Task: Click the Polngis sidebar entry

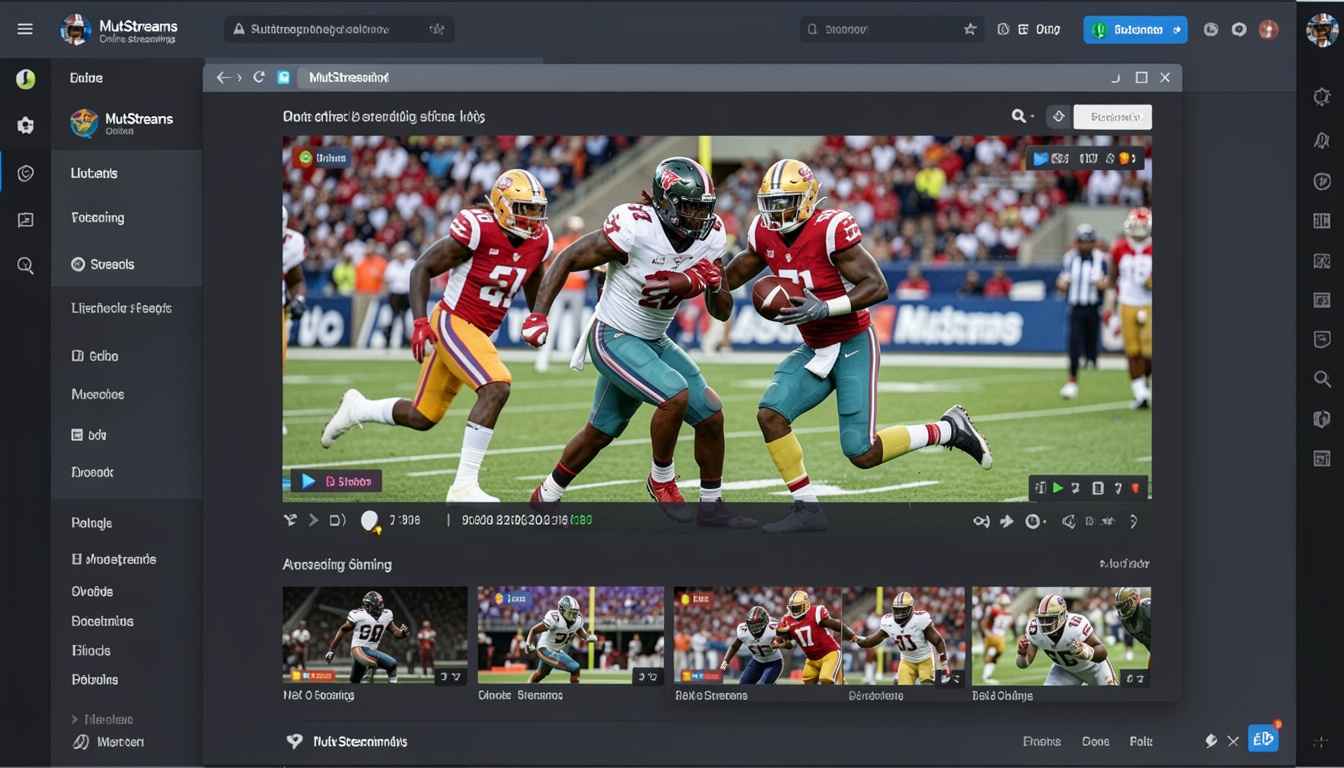Action: (x=91, y=523)
